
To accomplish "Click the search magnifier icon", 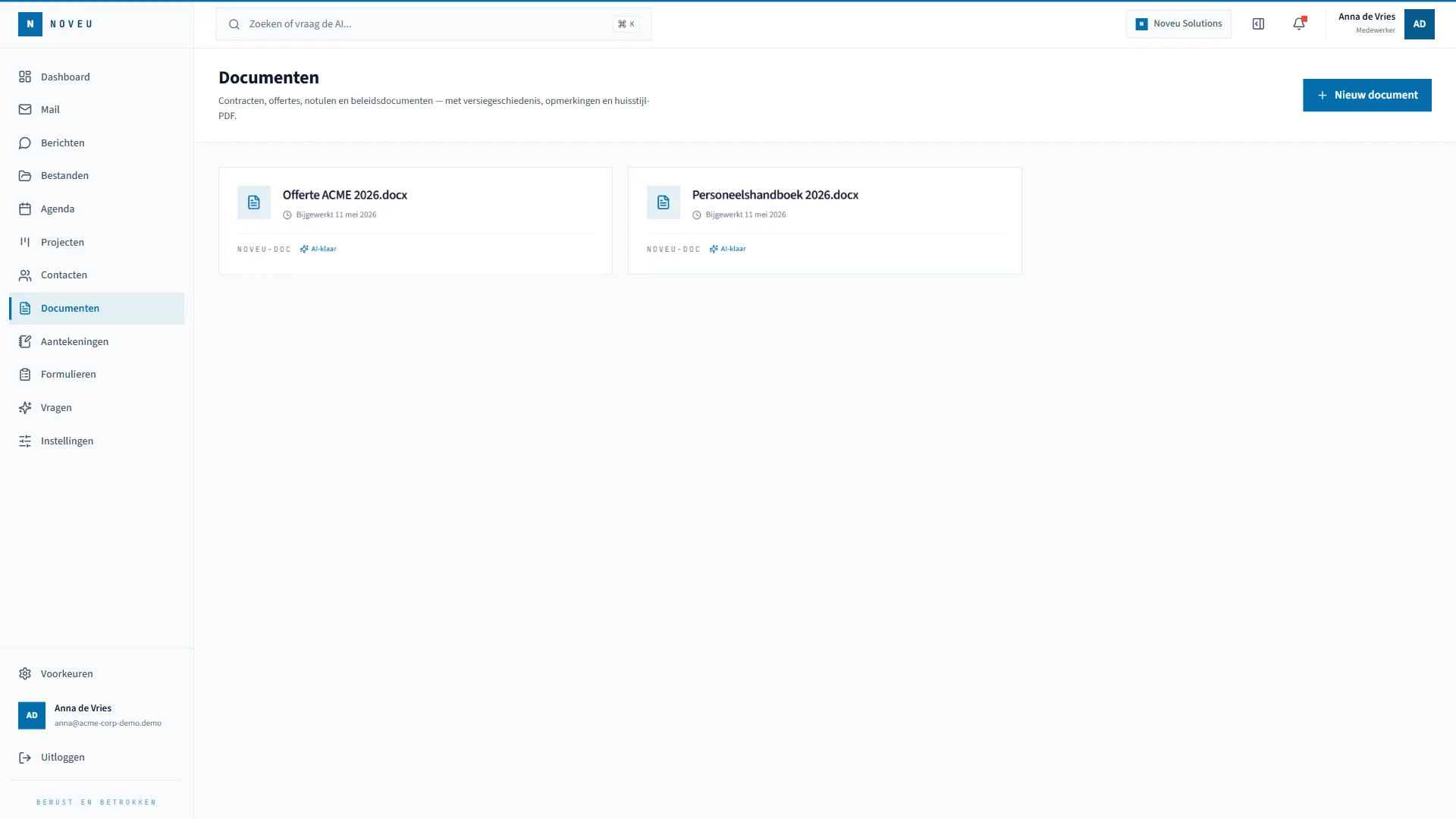I will pos(234,24).
